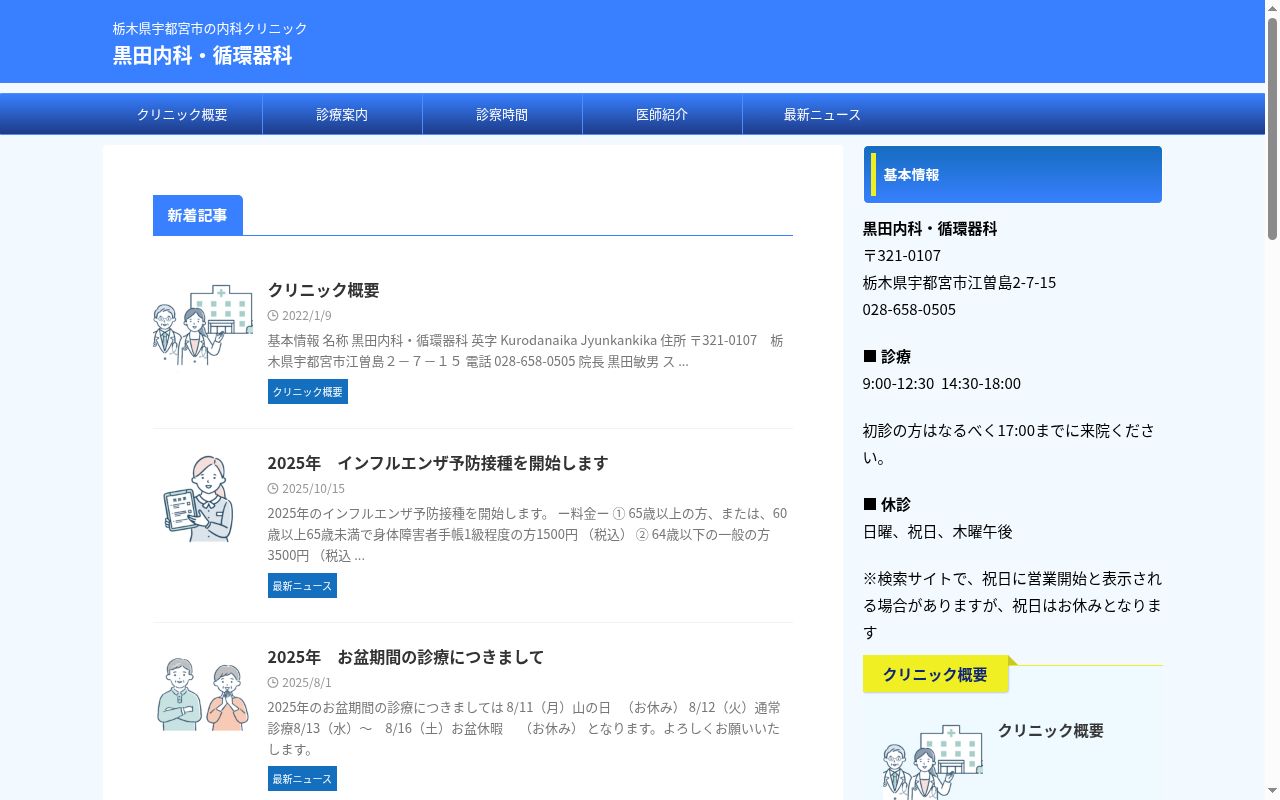This screenshot has height=800, width=1280.
Task: Open the 2025年 お盆期間の診療につきまして article
Action: point(405,657)
